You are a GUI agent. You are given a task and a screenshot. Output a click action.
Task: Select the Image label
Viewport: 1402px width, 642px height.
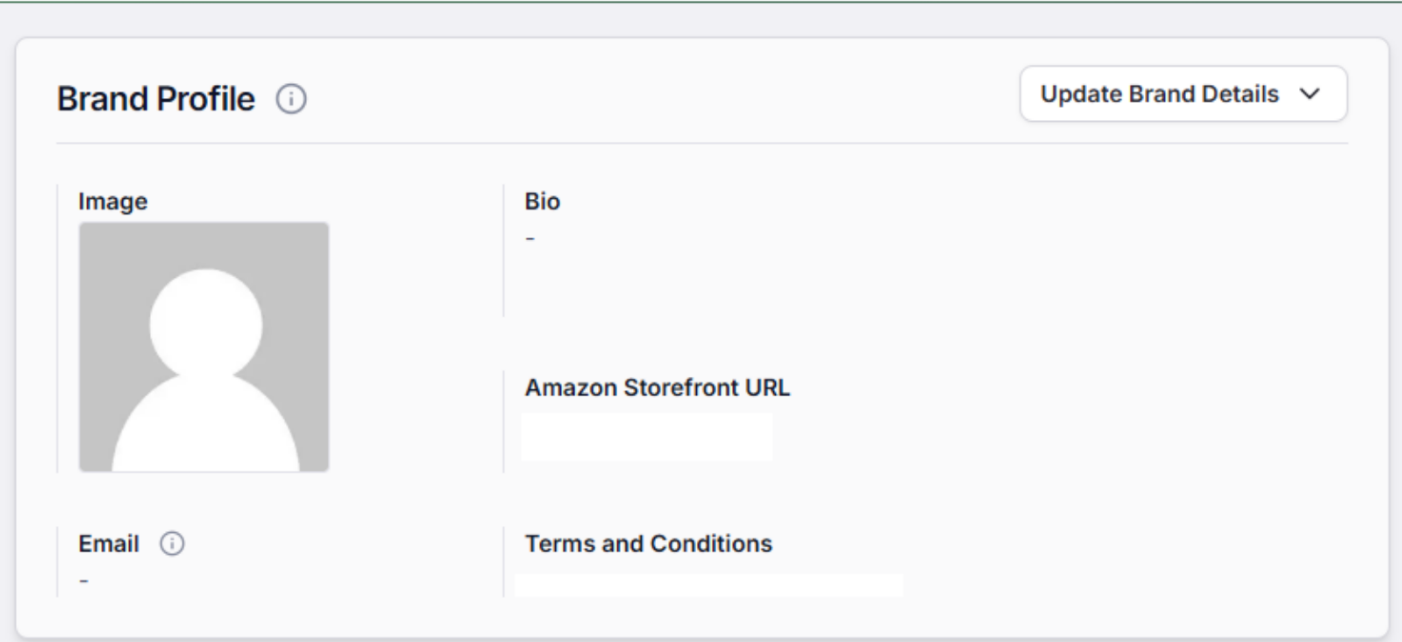pyautogui.click(x=113, y=202)
